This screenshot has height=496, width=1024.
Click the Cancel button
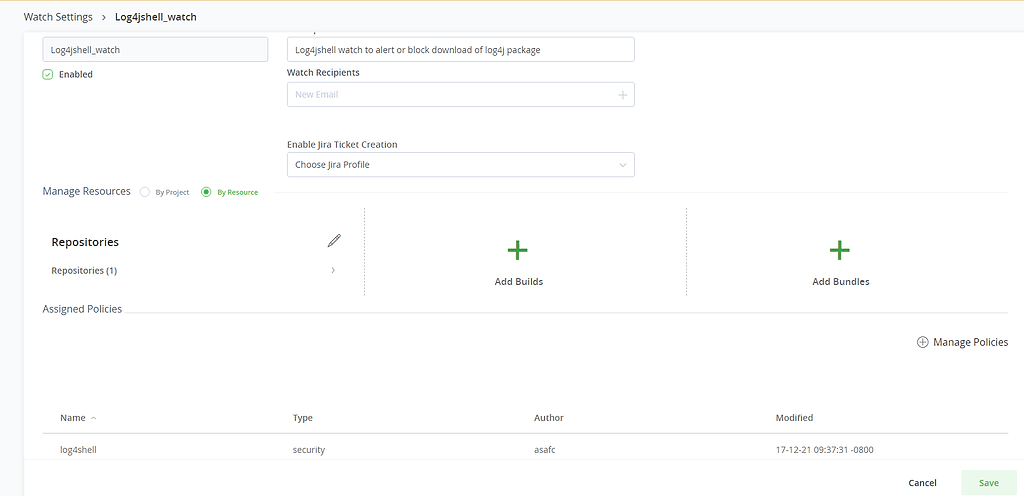point(922,483)
